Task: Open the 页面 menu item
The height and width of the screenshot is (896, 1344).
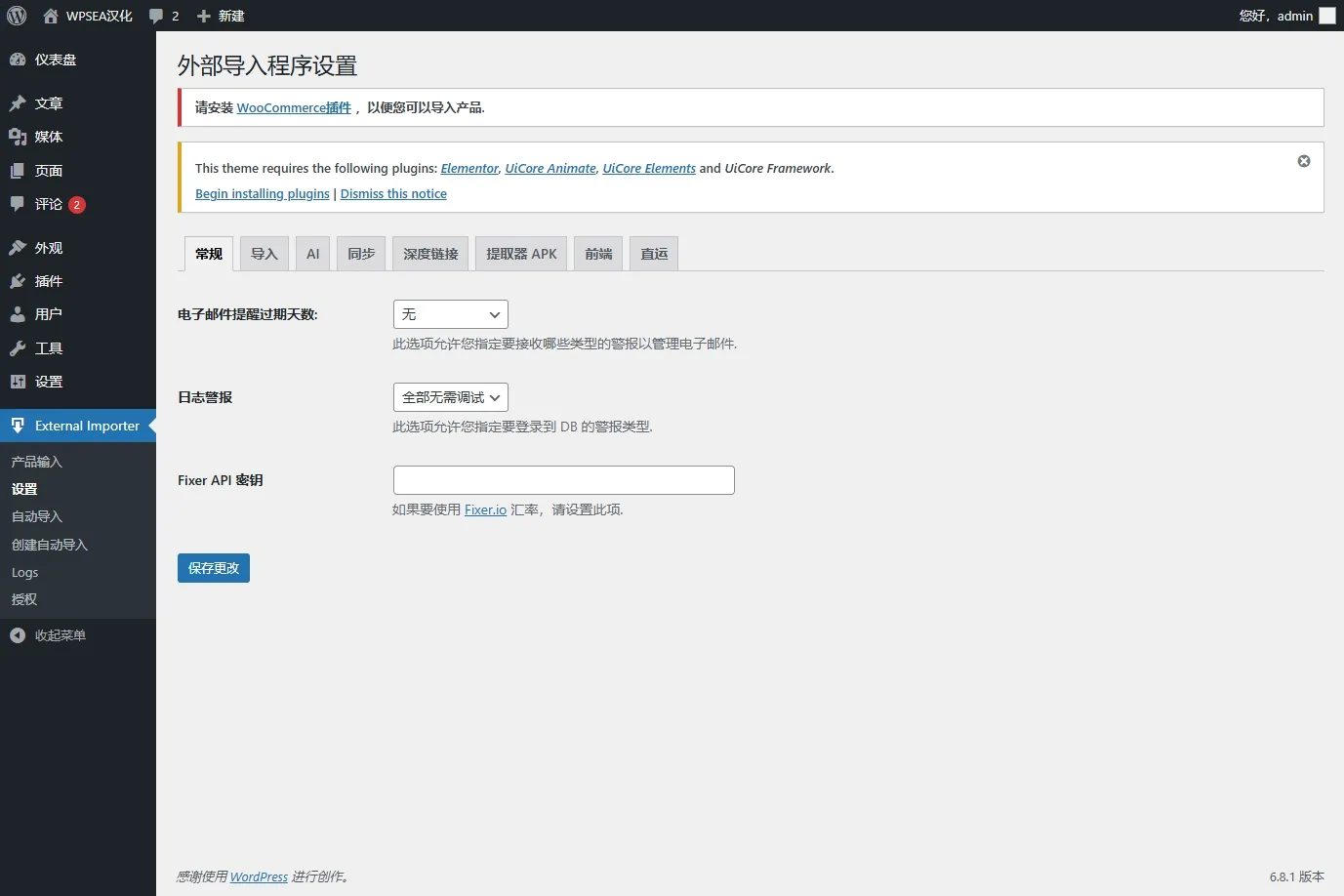Action: pyautogui.click(x=78, y=171)
